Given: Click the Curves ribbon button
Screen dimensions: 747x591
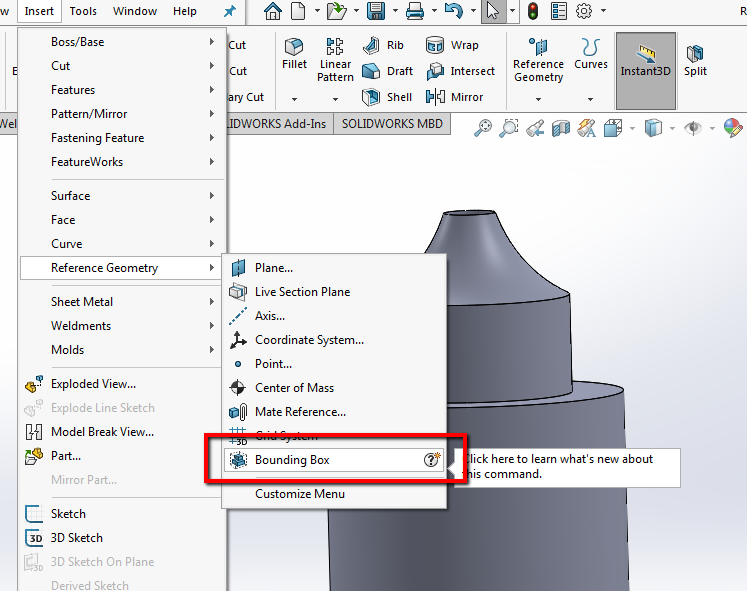Looking at the screenshot, I should coord(591,54).
